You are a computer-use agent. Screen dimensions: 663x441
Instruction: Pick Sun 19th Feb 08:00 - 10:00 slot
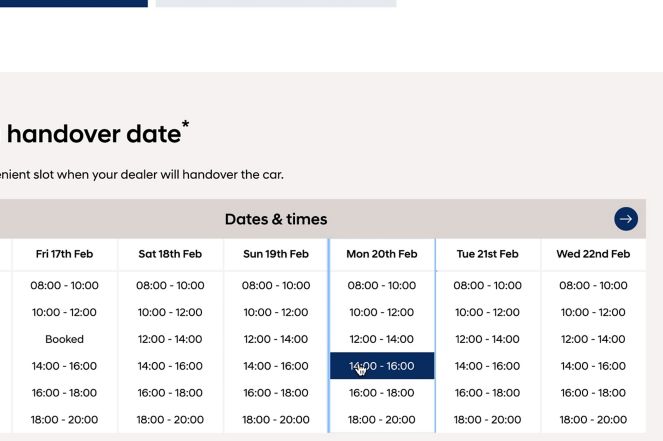[x=276, y=285]
